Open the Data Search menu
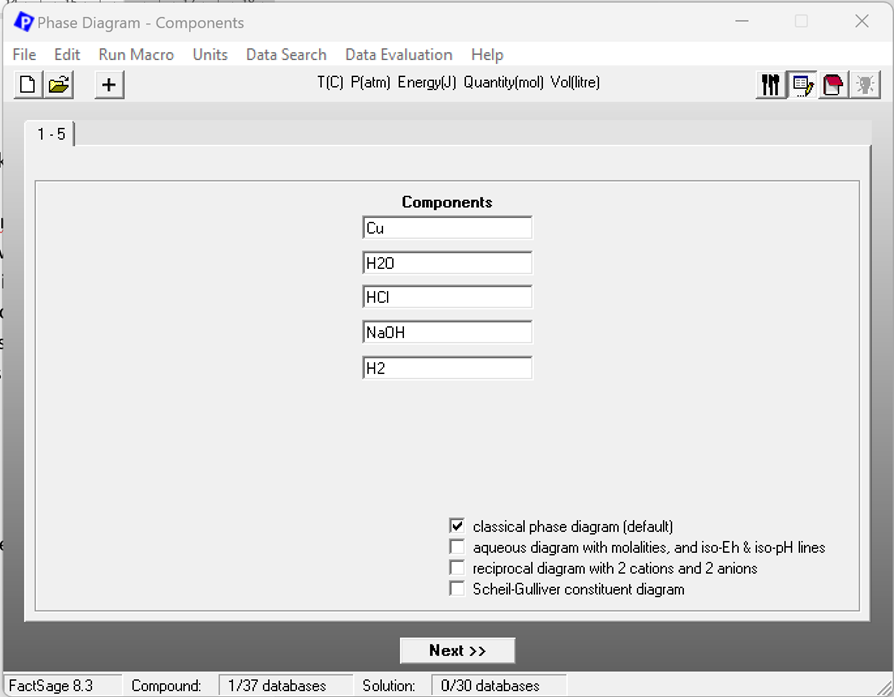This screenshot has height=697, width=894. (286, 54)
